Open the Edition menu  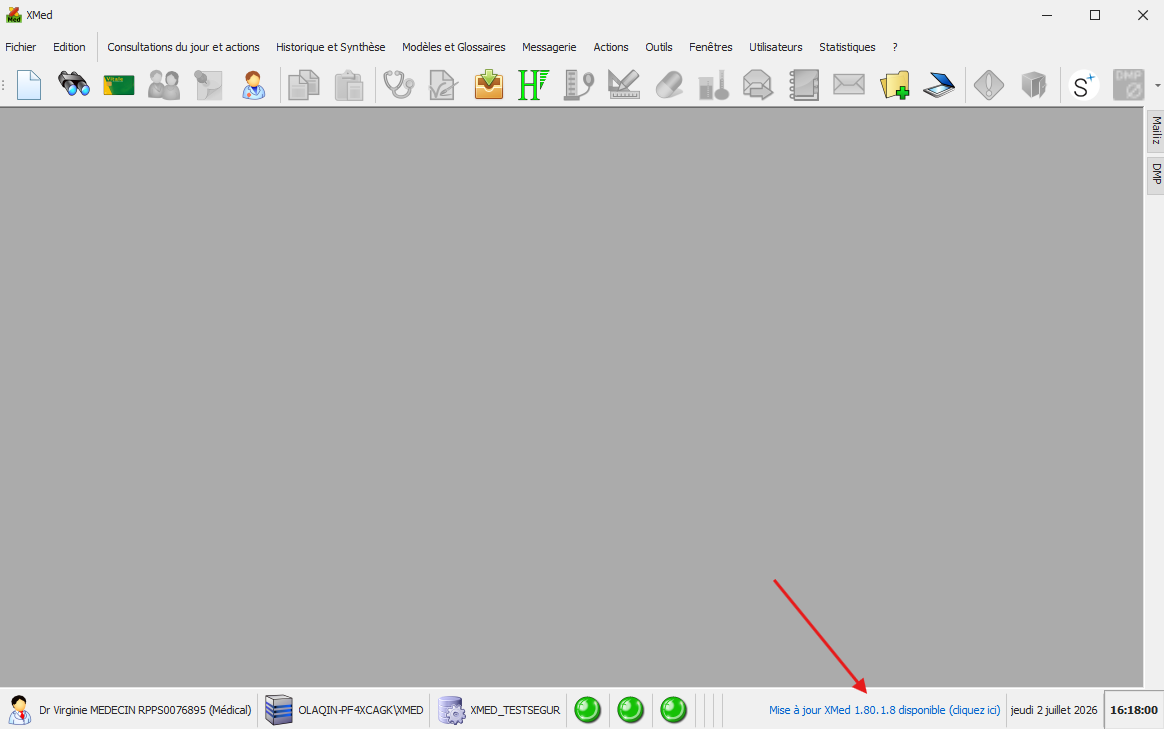pyautogui.click(x=69, y=47)
